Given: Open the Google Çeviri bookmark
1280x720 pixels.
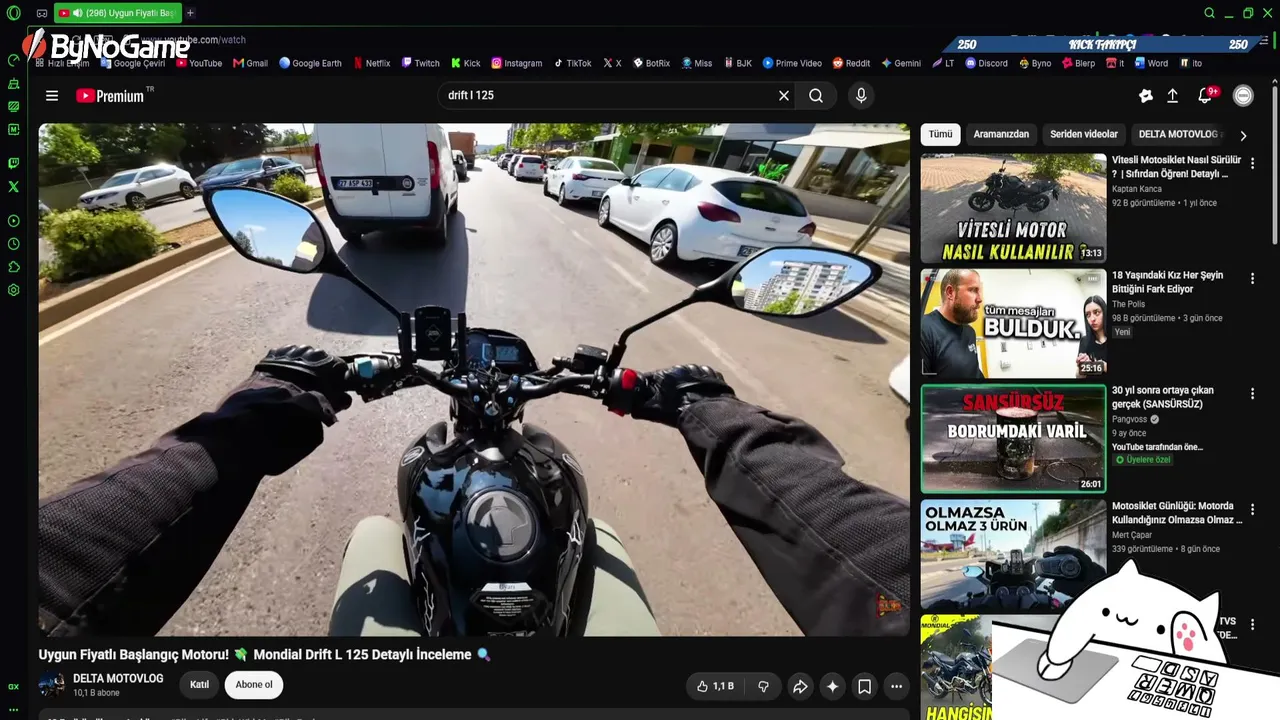Looking at the screenshot, I should (x=132, y=63).
